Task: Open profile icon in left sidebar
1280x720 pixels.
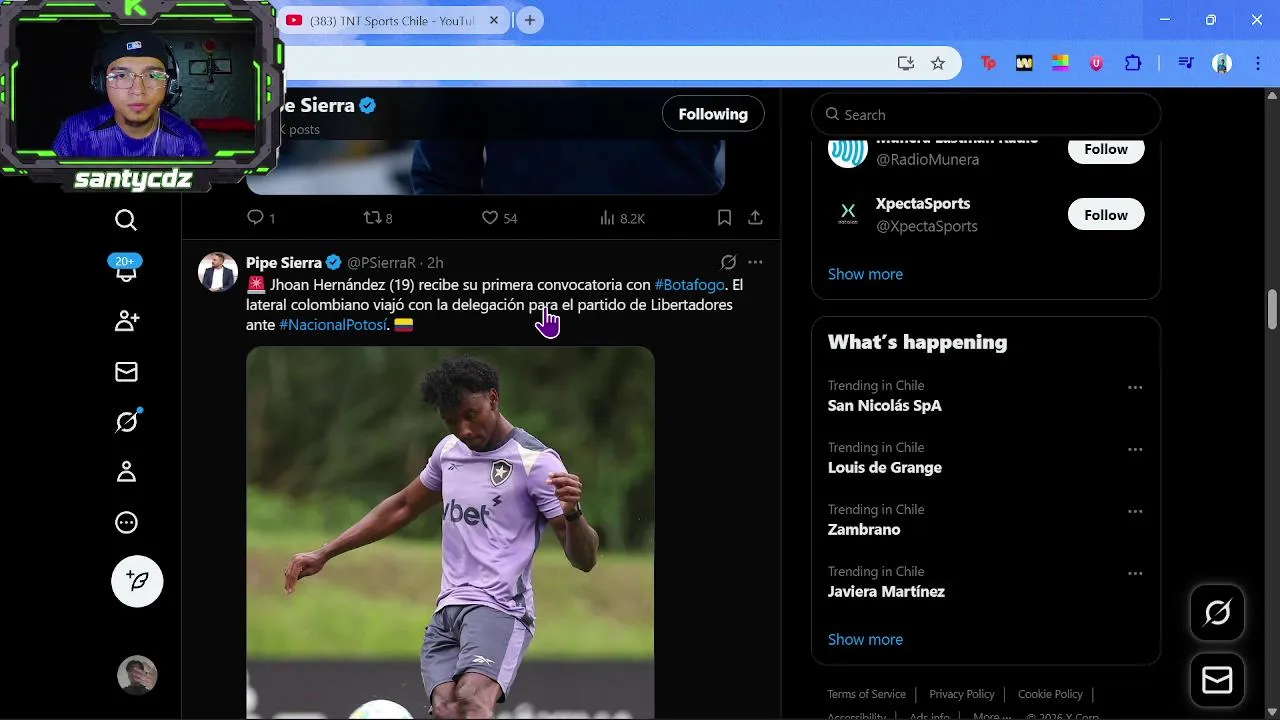Action: [x=126, y=472]
